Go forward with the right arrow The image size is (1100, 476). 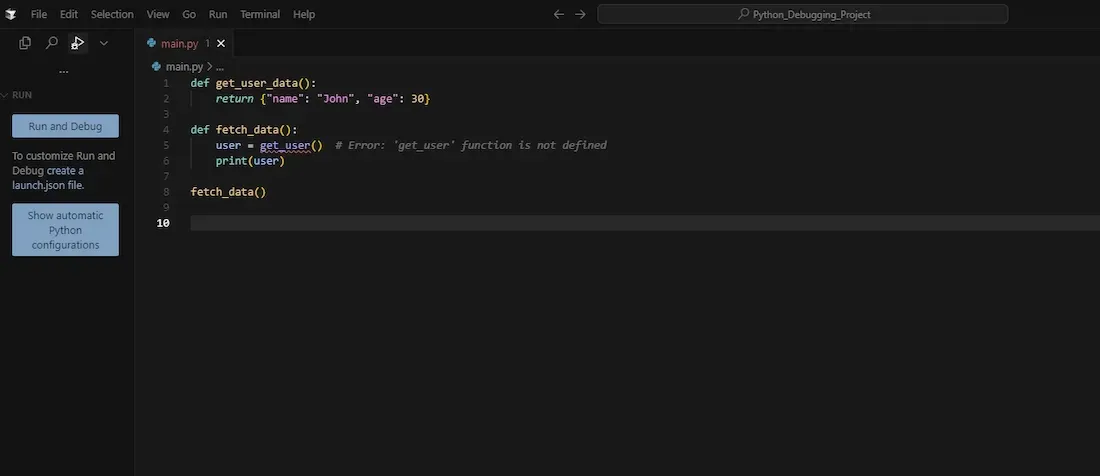[580, 14]
